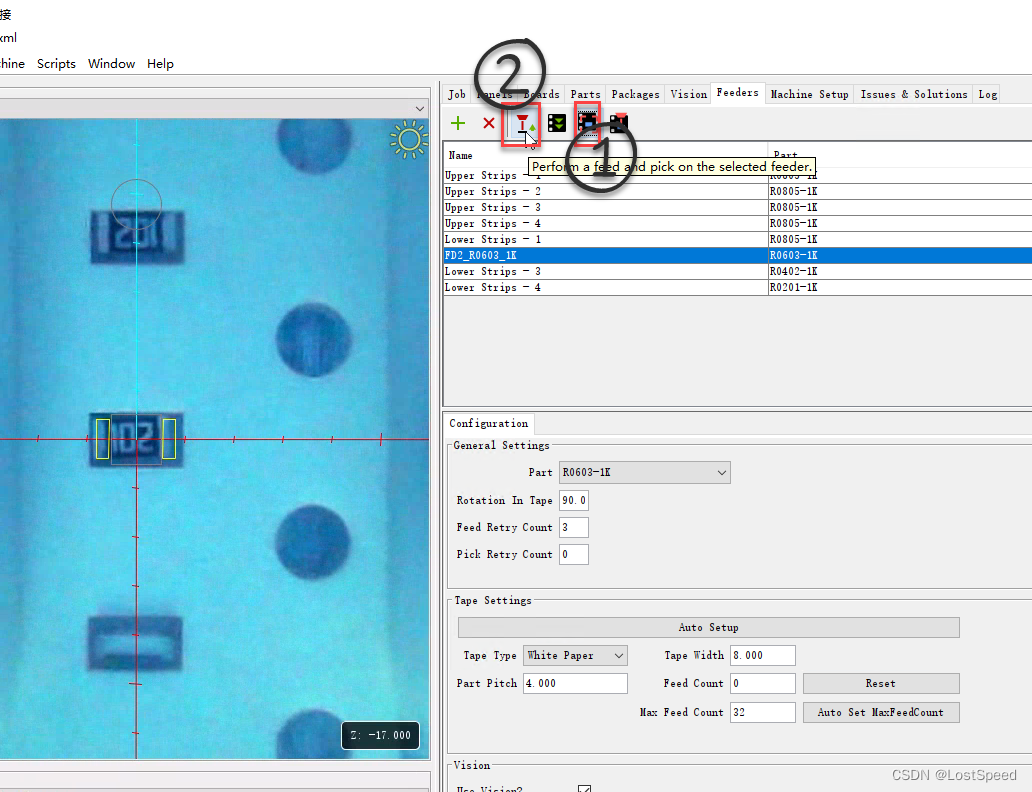Switch to the Vision tab
The image size is (1032, 792).
point(688,94)
